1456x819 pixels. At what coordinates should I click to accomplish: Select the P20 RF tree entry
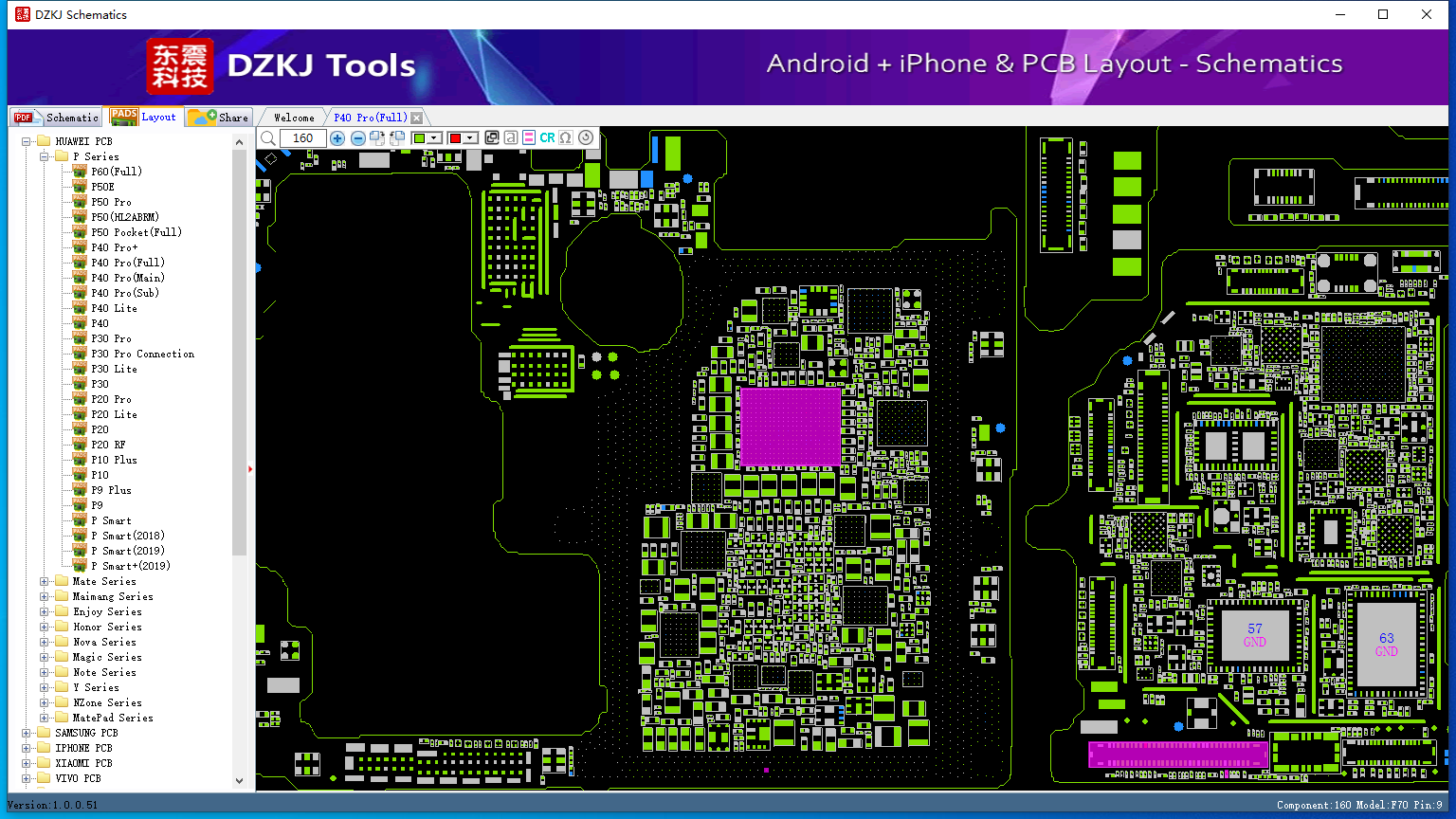click(x=108, y=445)
